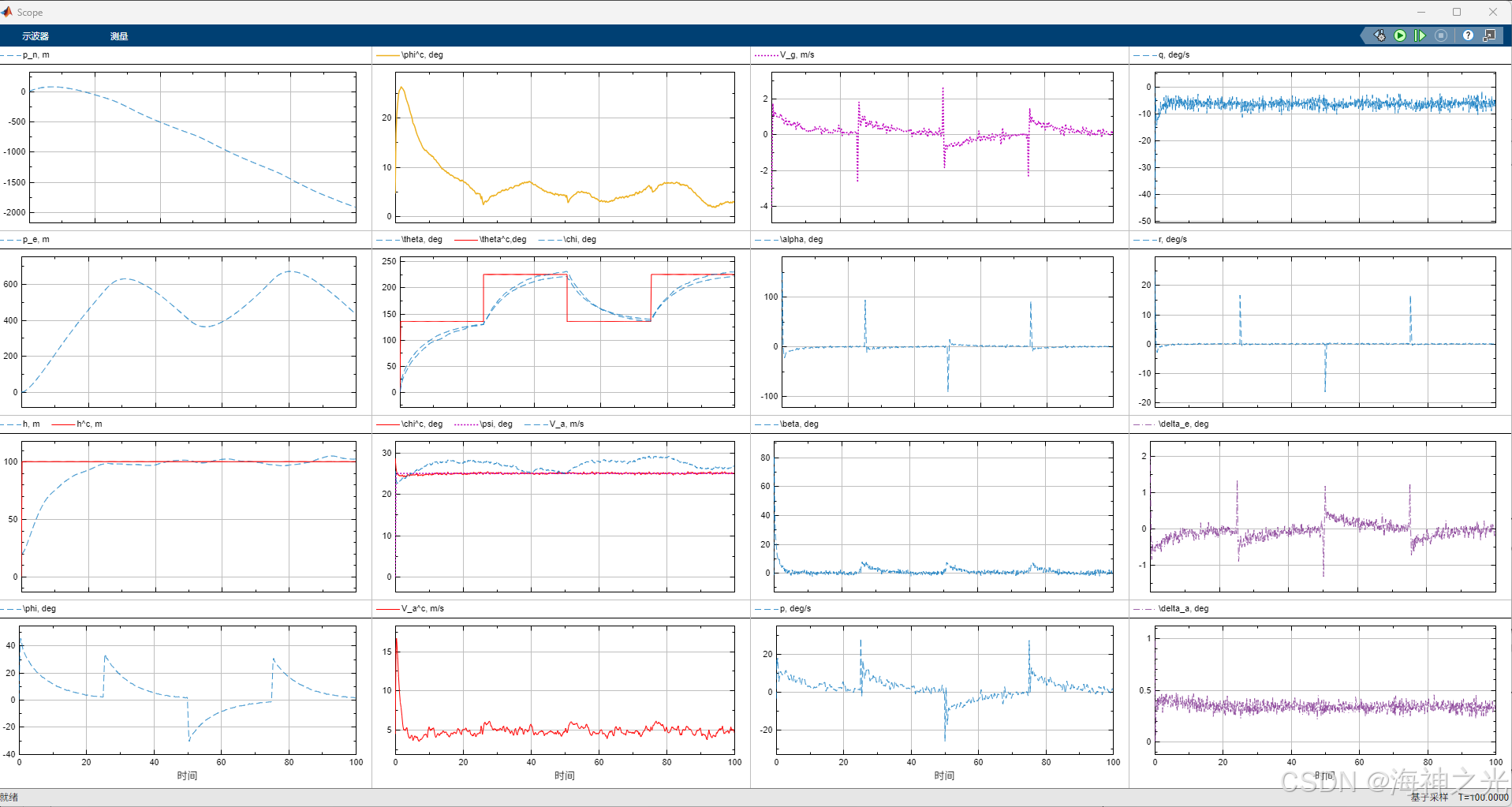Image resolution: width=1512 pixels, height=807 pixels.
Task: Click the green Run simulation button
Action: (1400, 35)
